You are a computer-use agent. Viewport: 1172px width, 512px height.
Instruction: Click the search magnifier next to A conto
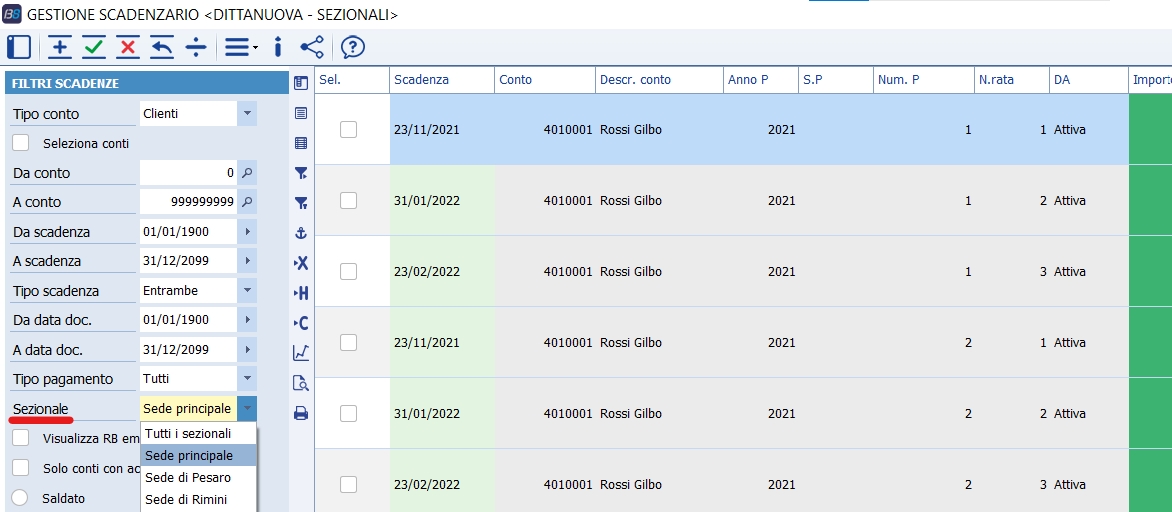click(x=247, y=202)
